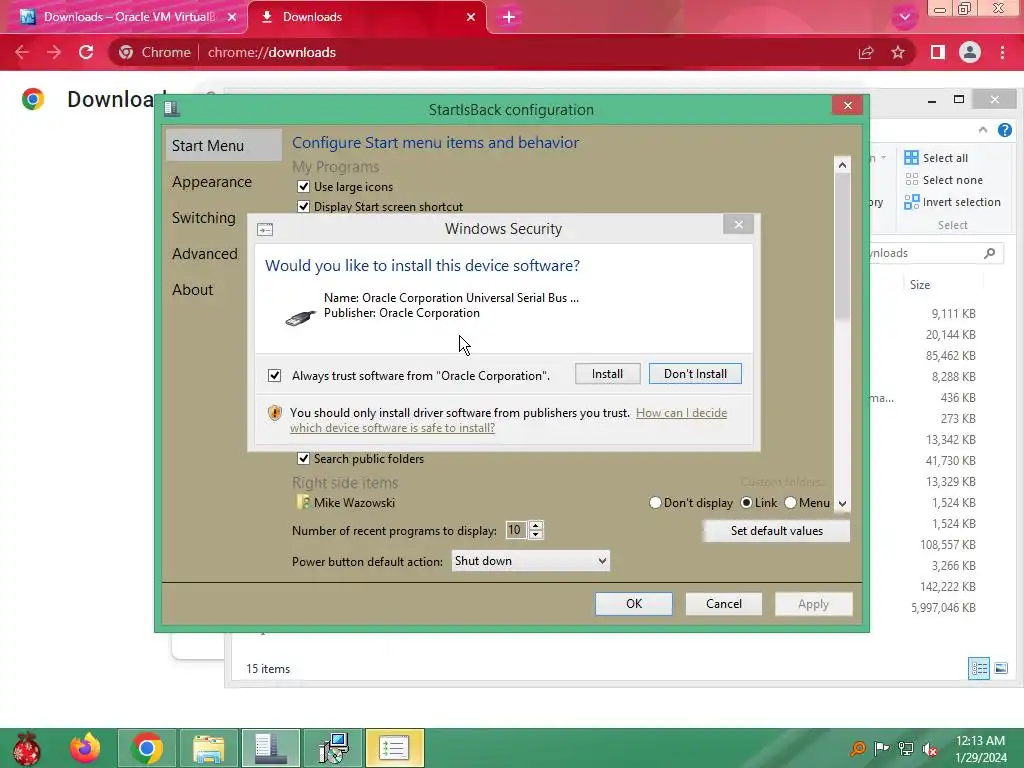Toggle Display Start screen shortcut checkbox
The width and height of the screenshot is (1024, 768).
point(303,206)
